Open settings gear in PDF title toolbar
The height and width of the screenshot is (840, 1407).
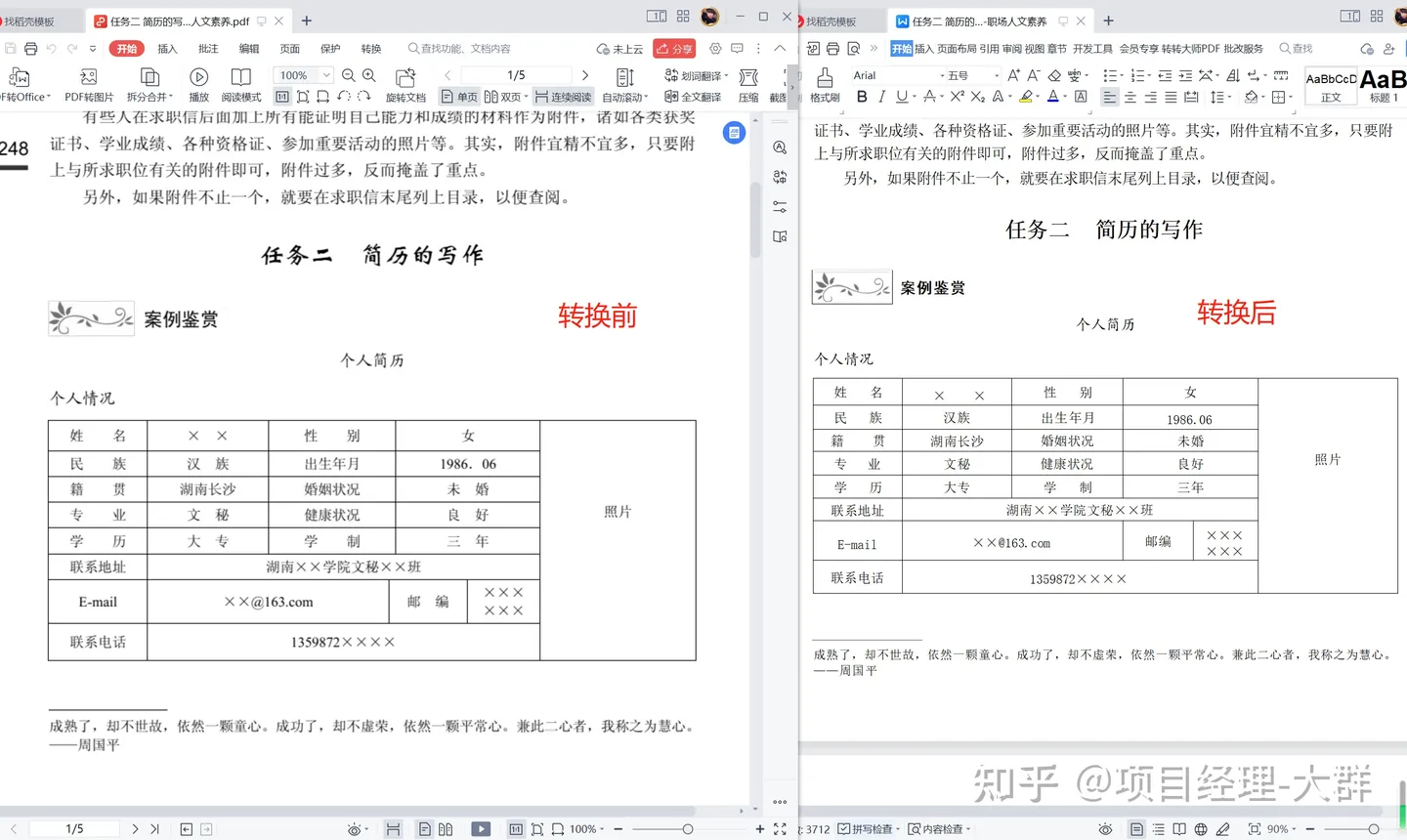(x=715, y=48)
